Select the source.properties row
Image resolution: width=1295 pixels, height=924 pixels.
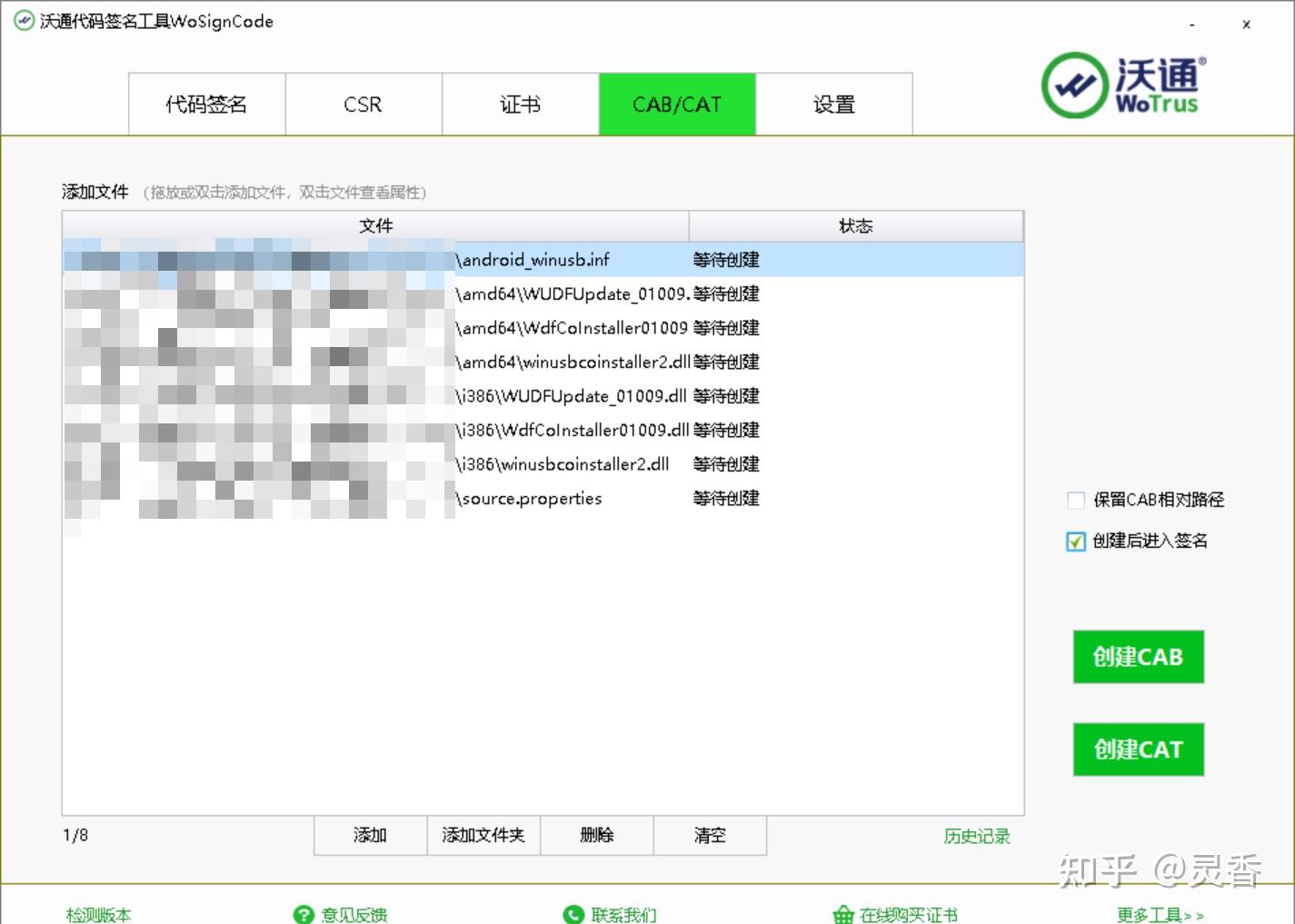(543, 499)
